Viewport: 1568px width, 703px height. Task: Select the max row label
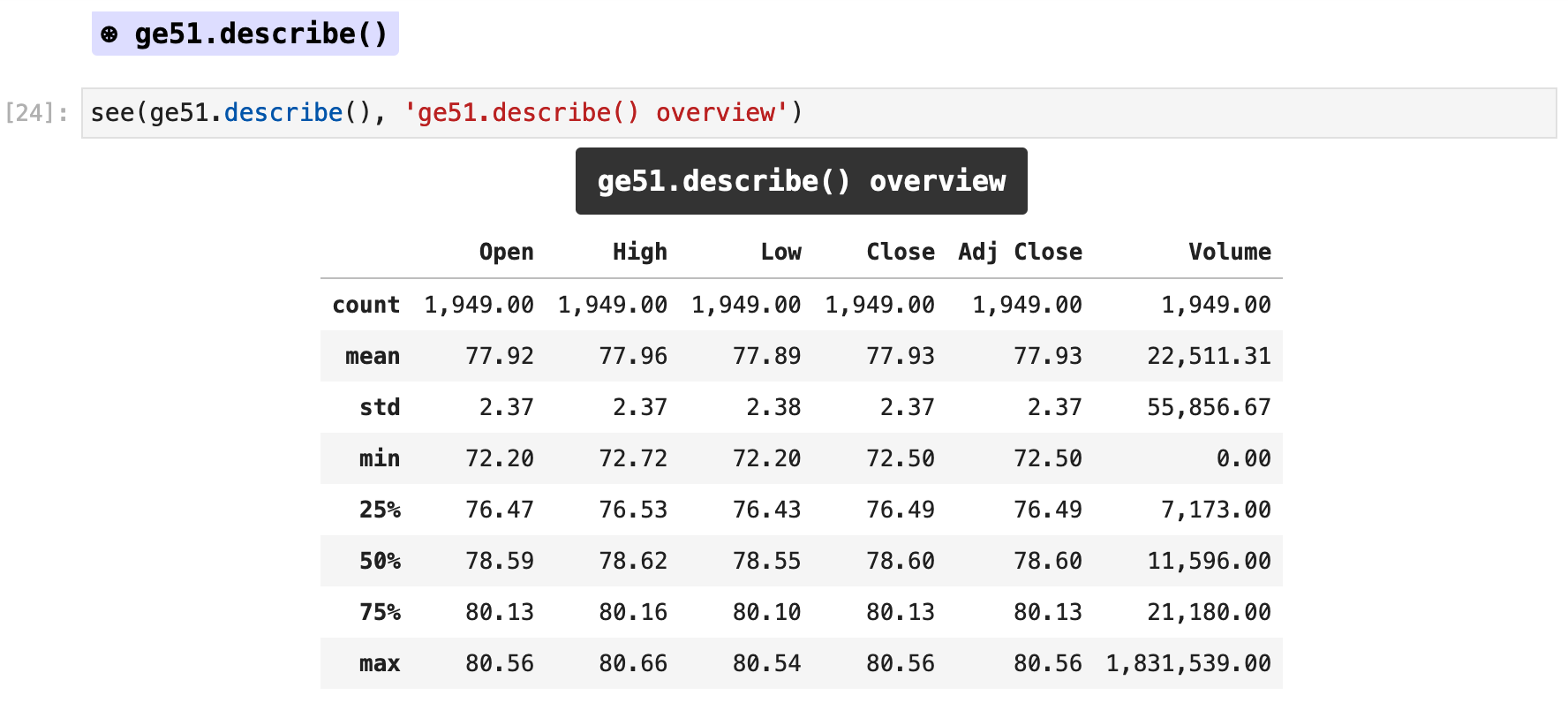(x=380, y=663)
